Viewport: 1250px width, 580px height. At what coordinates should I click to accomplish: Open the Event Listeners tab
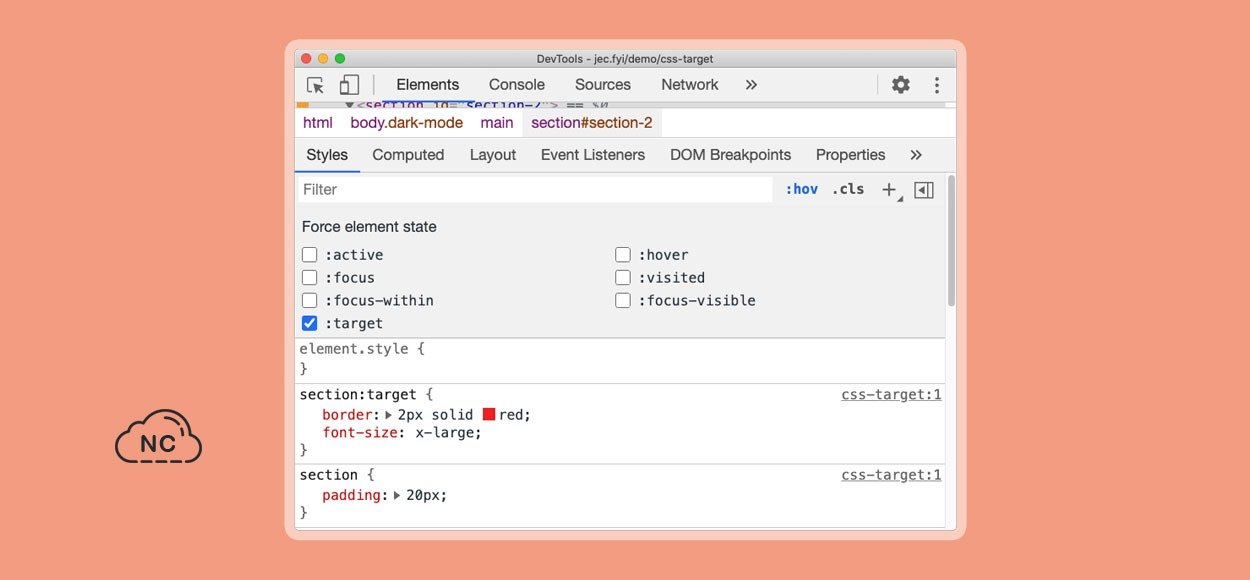[593, 155]
